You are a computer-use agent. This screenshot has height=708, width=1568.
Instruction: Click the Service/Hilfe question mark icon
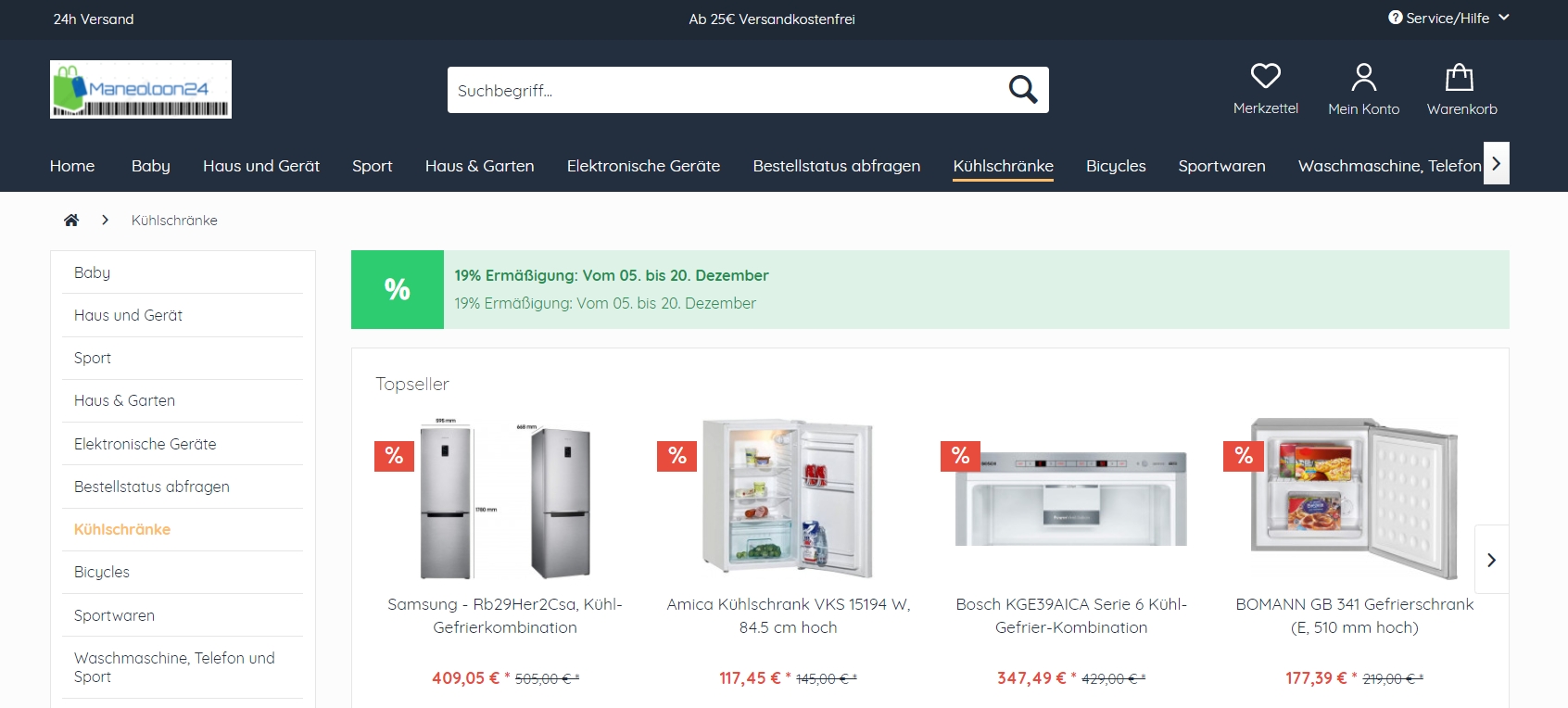(x=1395, y=18)
